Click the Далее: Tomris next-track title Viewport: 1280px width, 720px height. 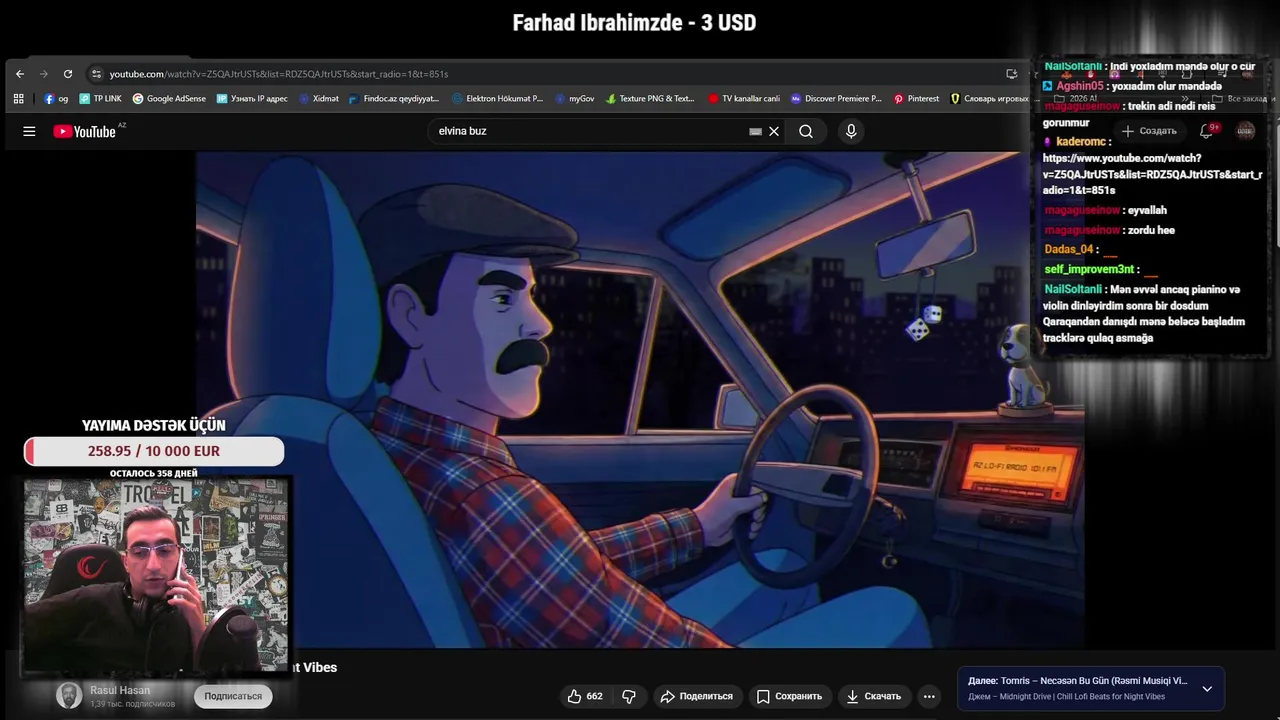click(1078, 681)
